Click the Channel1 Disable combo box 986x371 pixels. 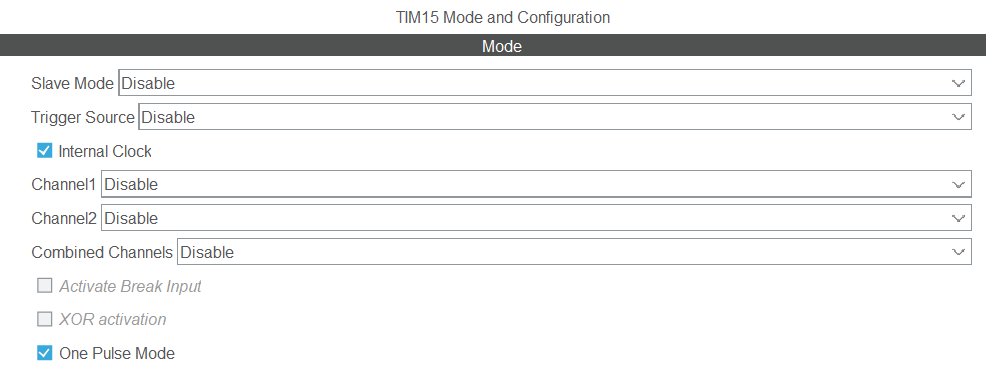point(536,184)
